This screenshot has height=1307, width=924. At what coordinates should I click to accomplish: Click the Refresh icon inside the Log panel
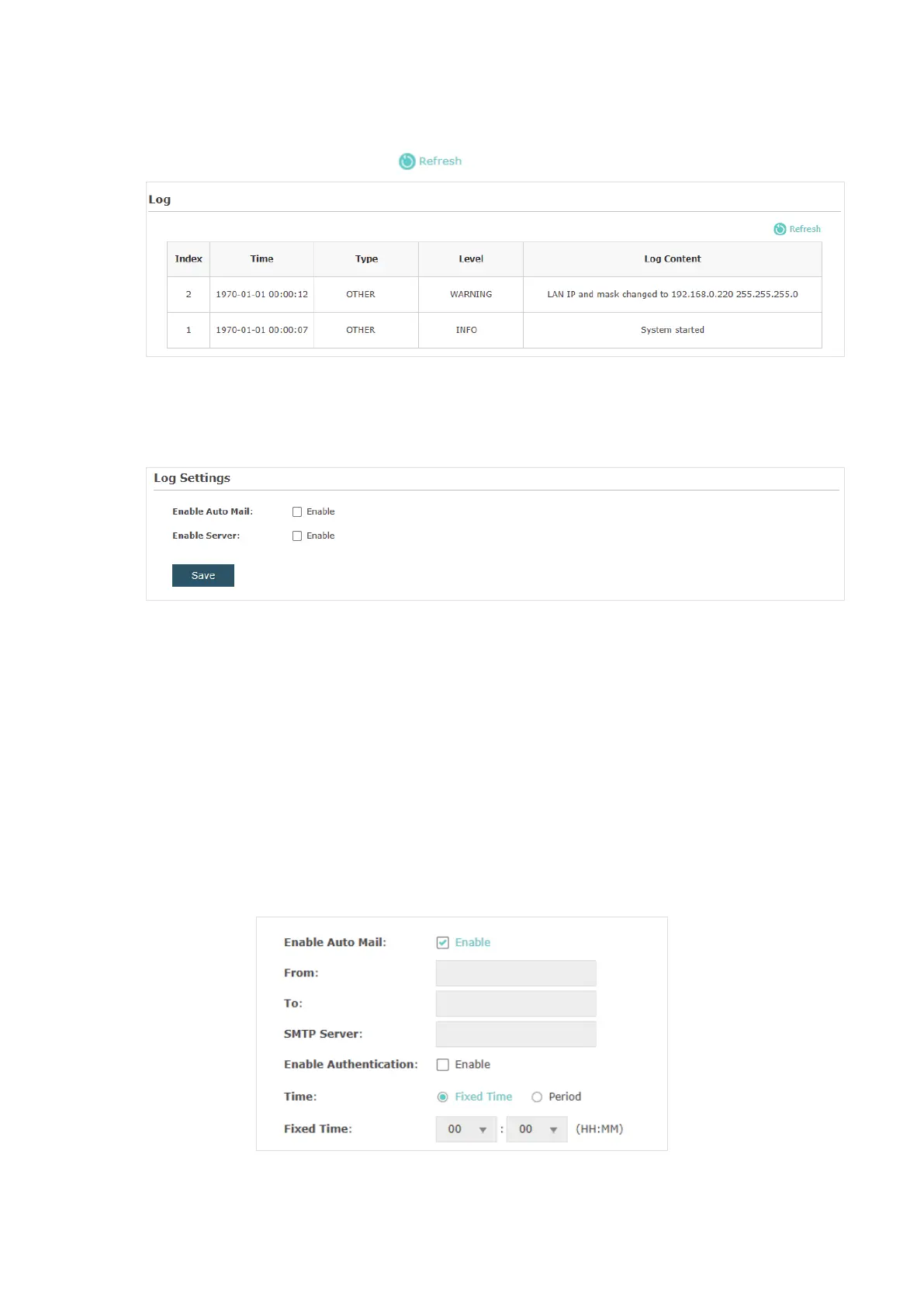point(780,229)
